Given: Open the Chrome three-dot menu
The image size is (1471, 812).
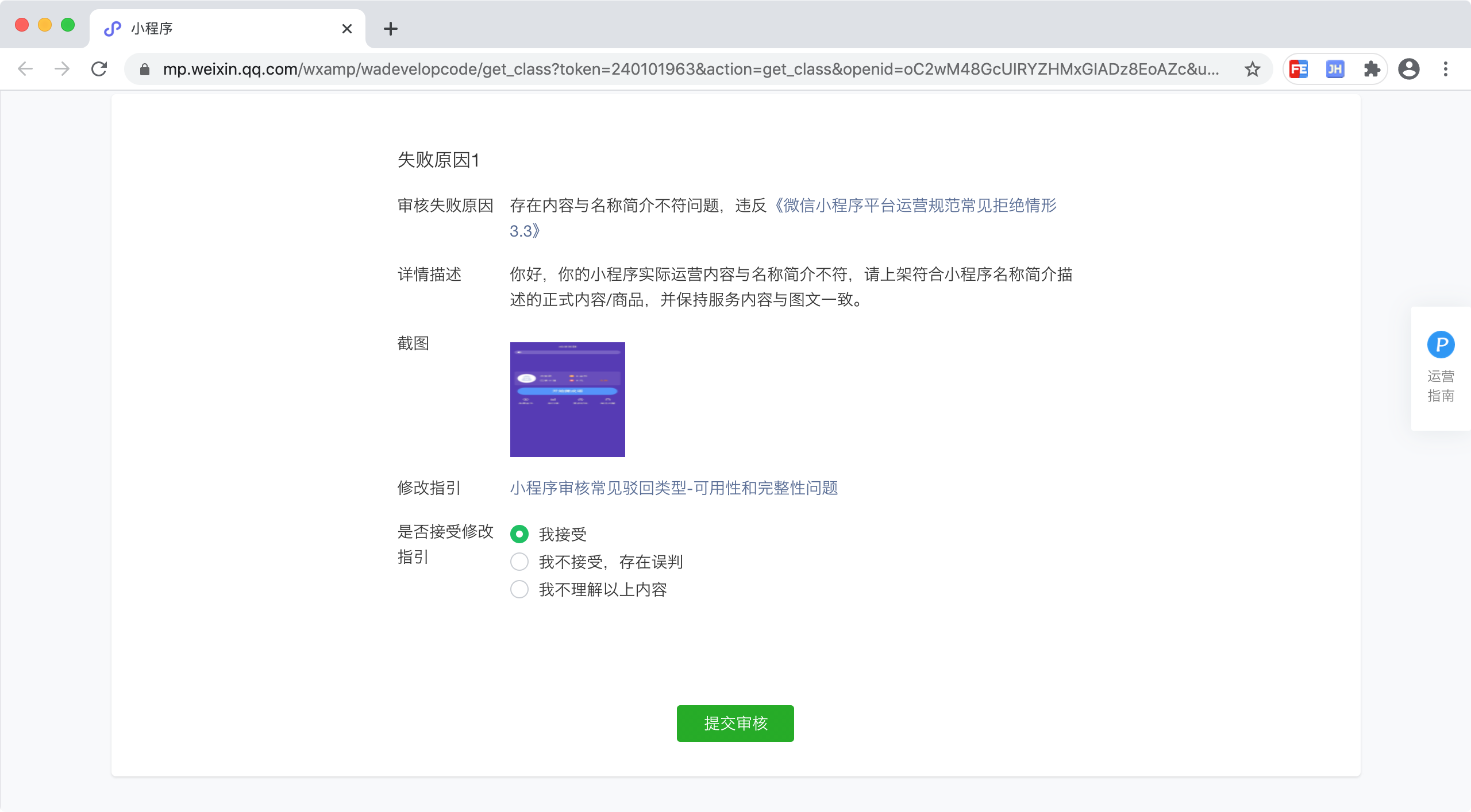Looking at the screenshot, I should [1446, 69].
